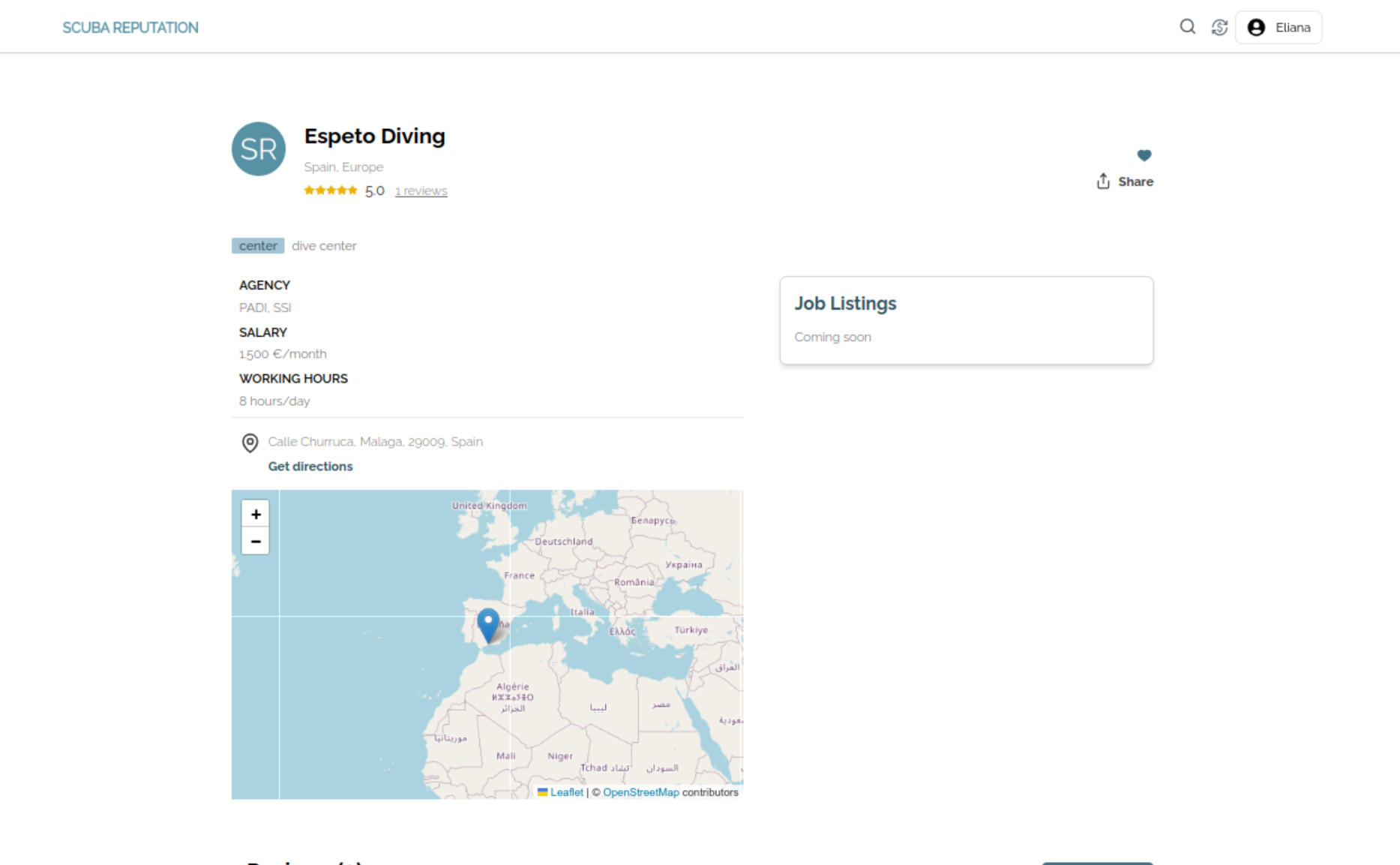
Task: Open the search magnifier icon
Action: 1187,27
